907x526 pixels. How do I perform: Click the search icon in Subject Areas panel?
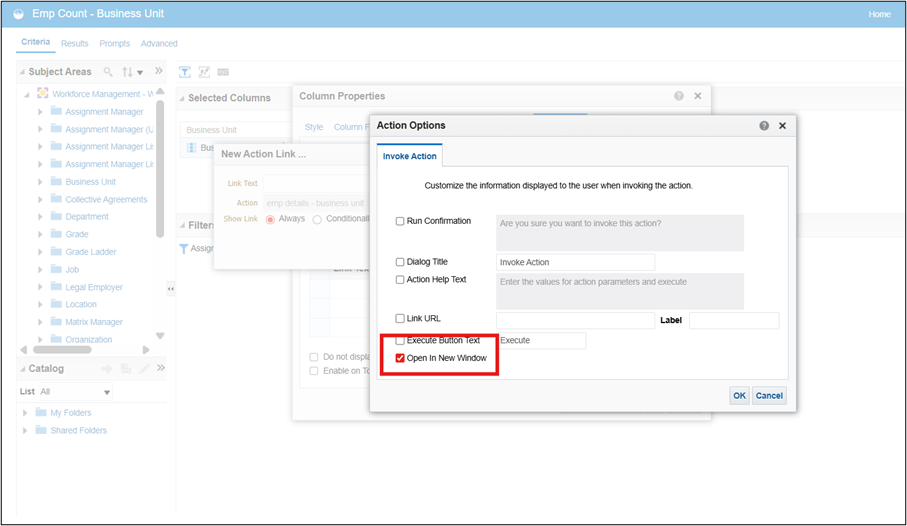point(108,72)
